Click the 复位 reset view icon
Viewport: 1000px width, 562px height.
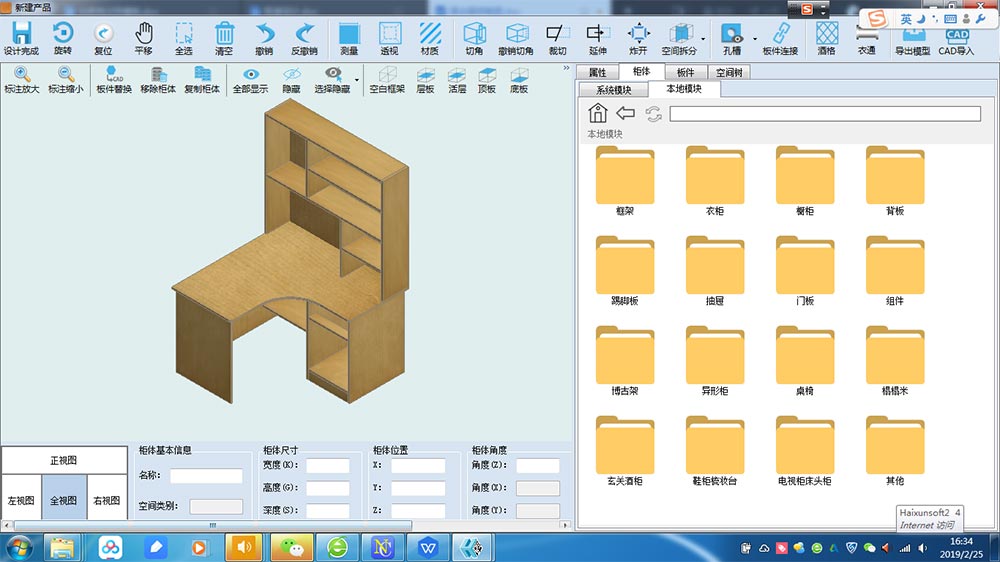103,33
